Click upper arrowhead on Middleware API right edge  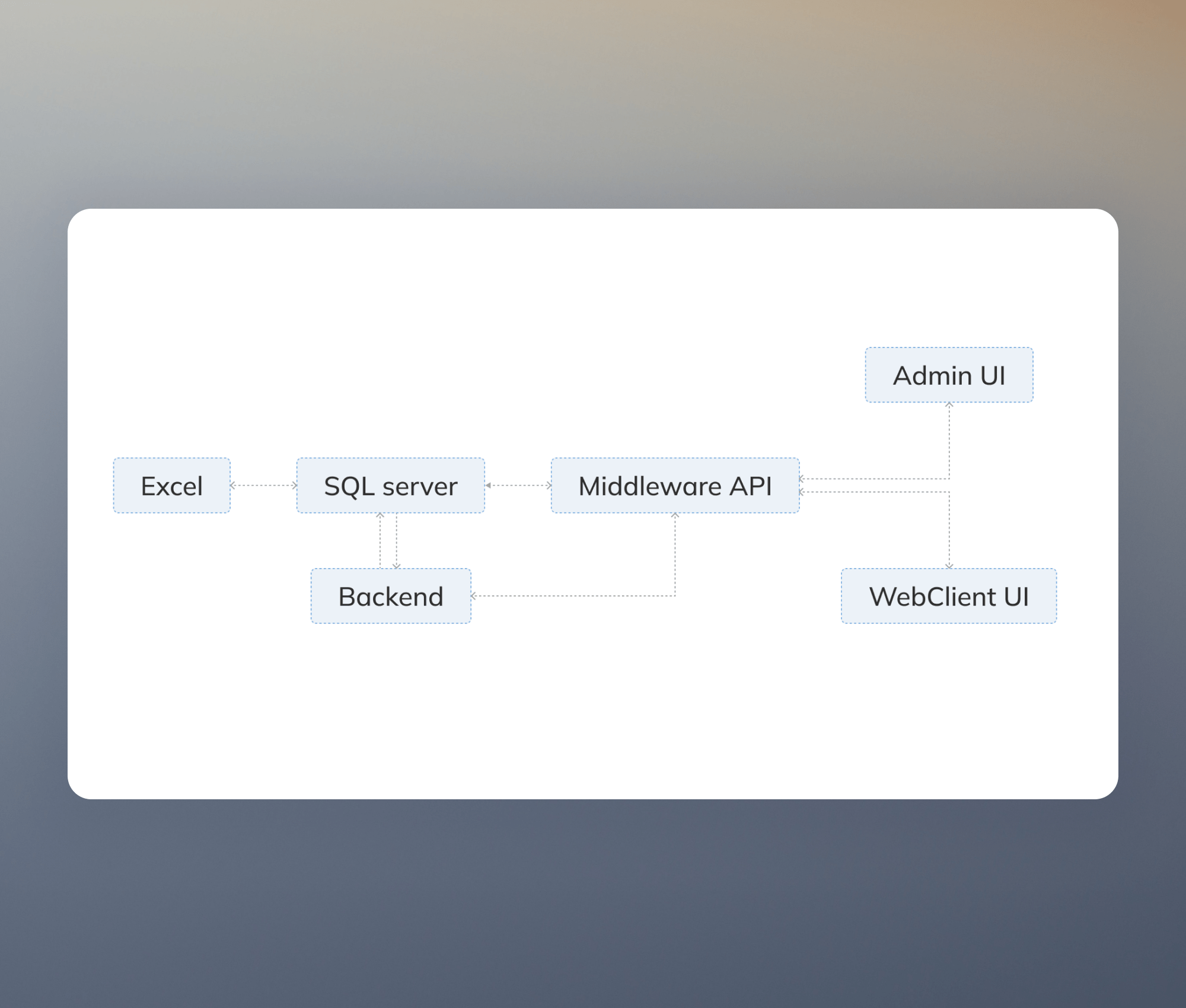point(802,479)
